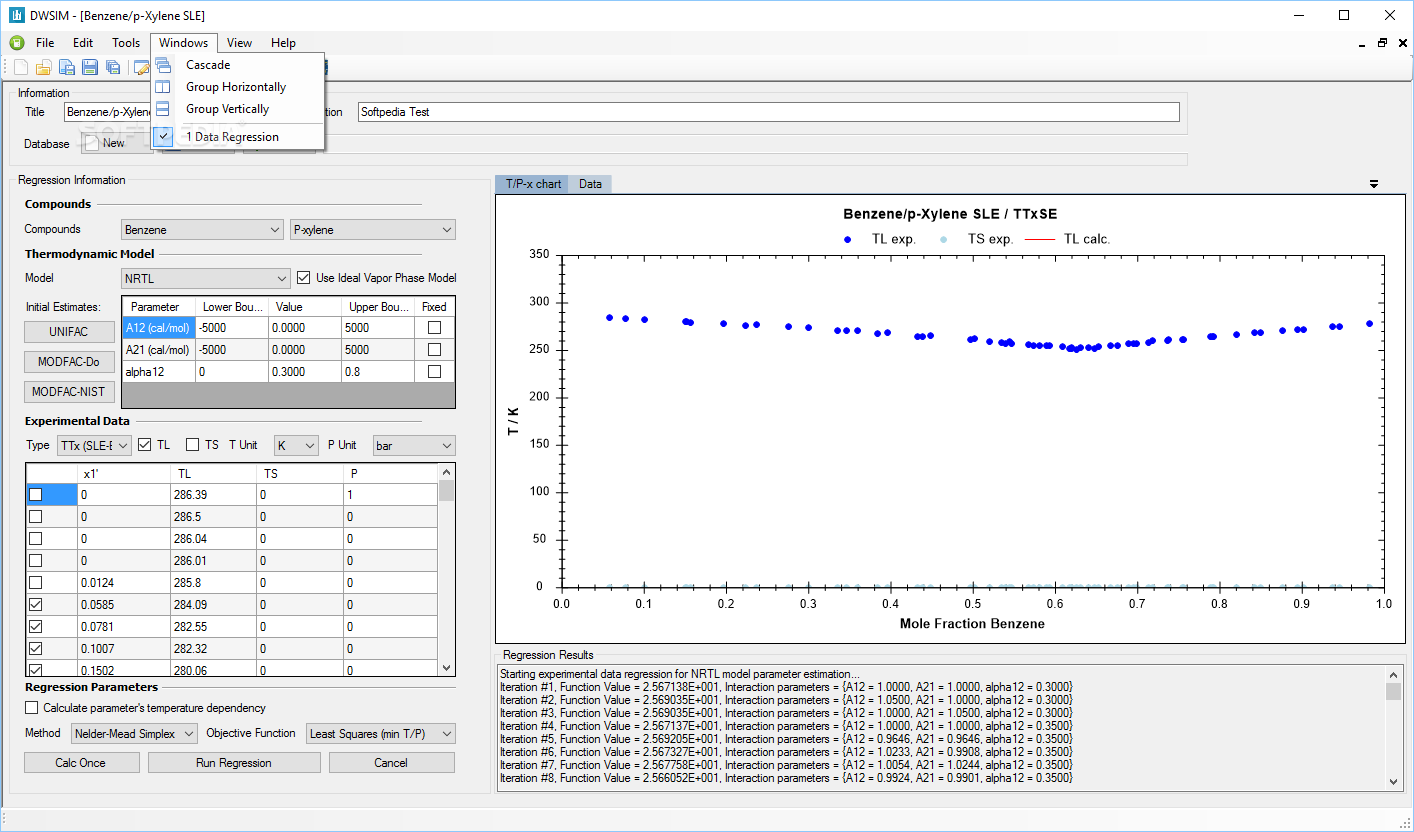The height and width of the screenshot is (832, 1414).
Task: Click the Softpedia Test description field
Action: (768, 112)
